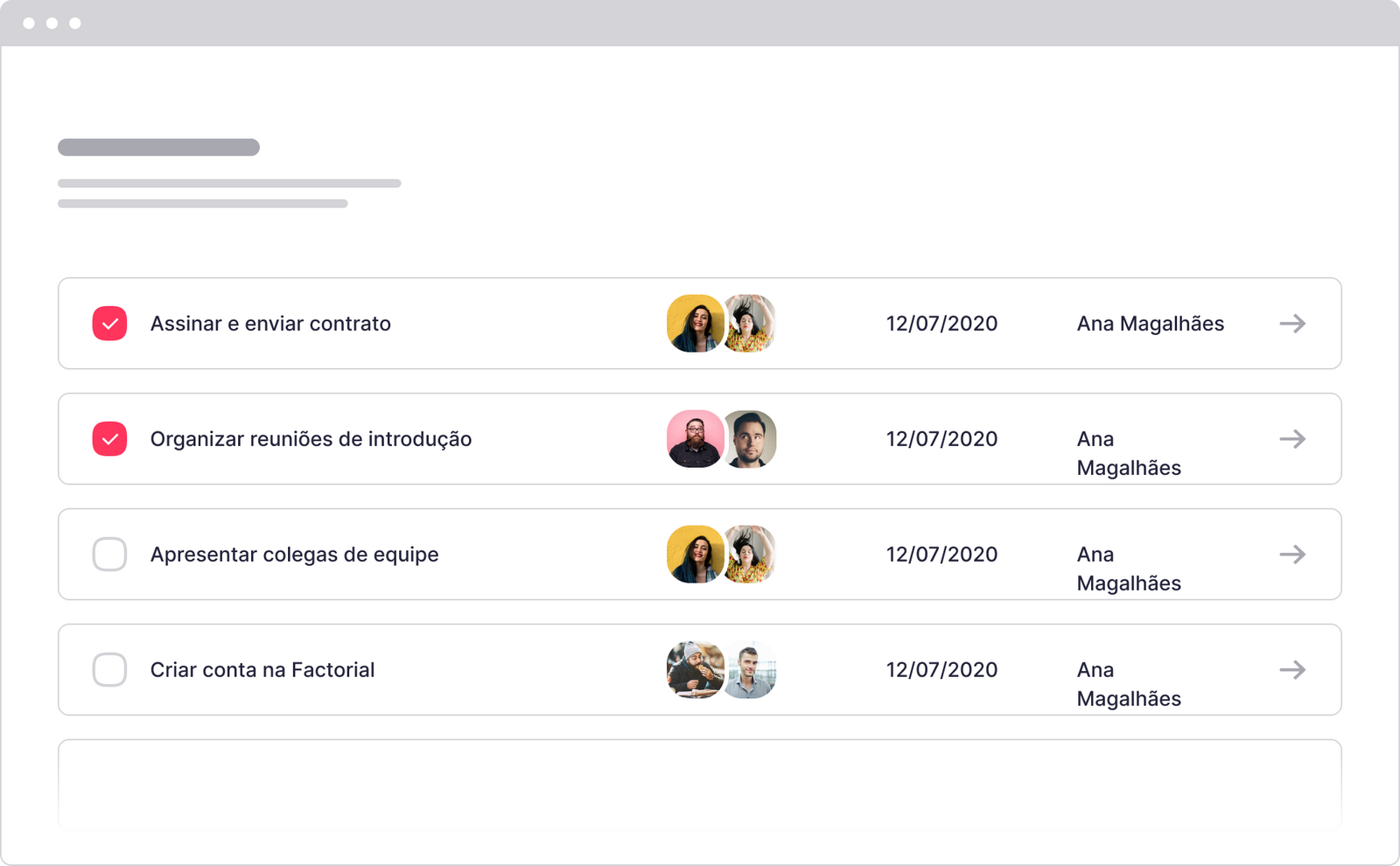Uncheck the Organizar reuniões de introdução checkbox
This screenshot has height=866, width=1400.
coord(110,439)
